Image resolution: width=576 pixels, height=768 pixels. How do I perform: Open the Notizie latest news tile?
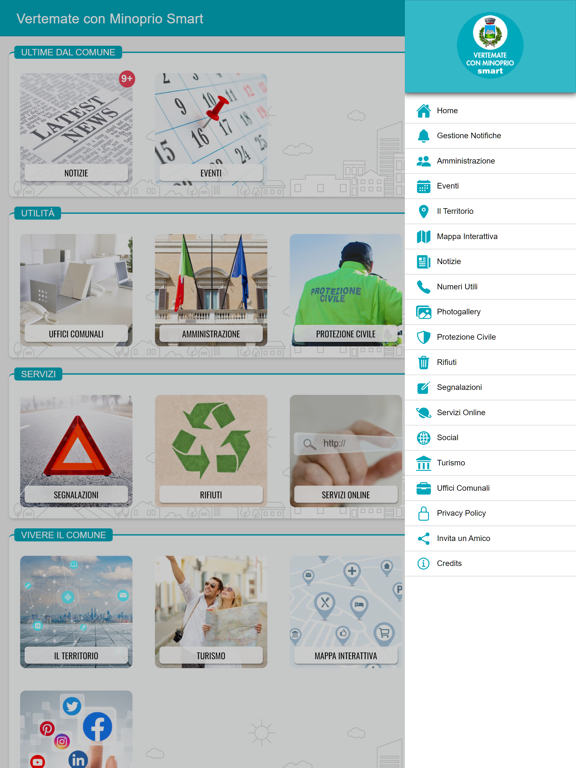tap(76, 129)
